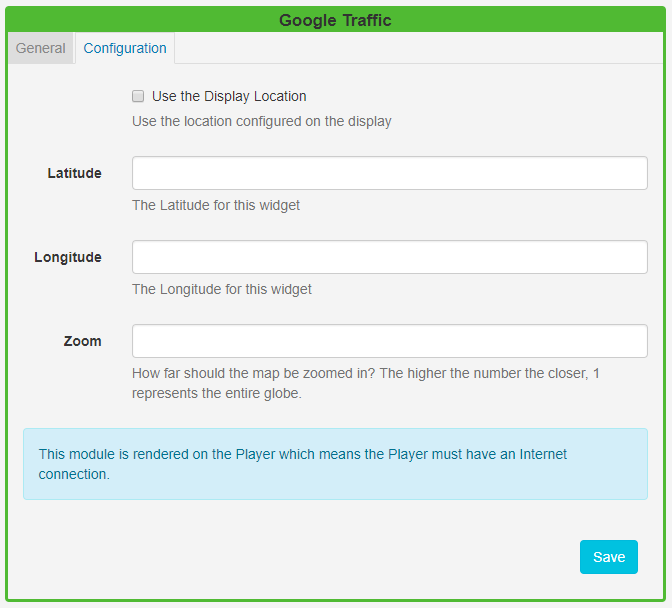Click 'The Latitude for this widget' help text
Viewport: 672px width, 608px height.
click(x=216, y=205)
